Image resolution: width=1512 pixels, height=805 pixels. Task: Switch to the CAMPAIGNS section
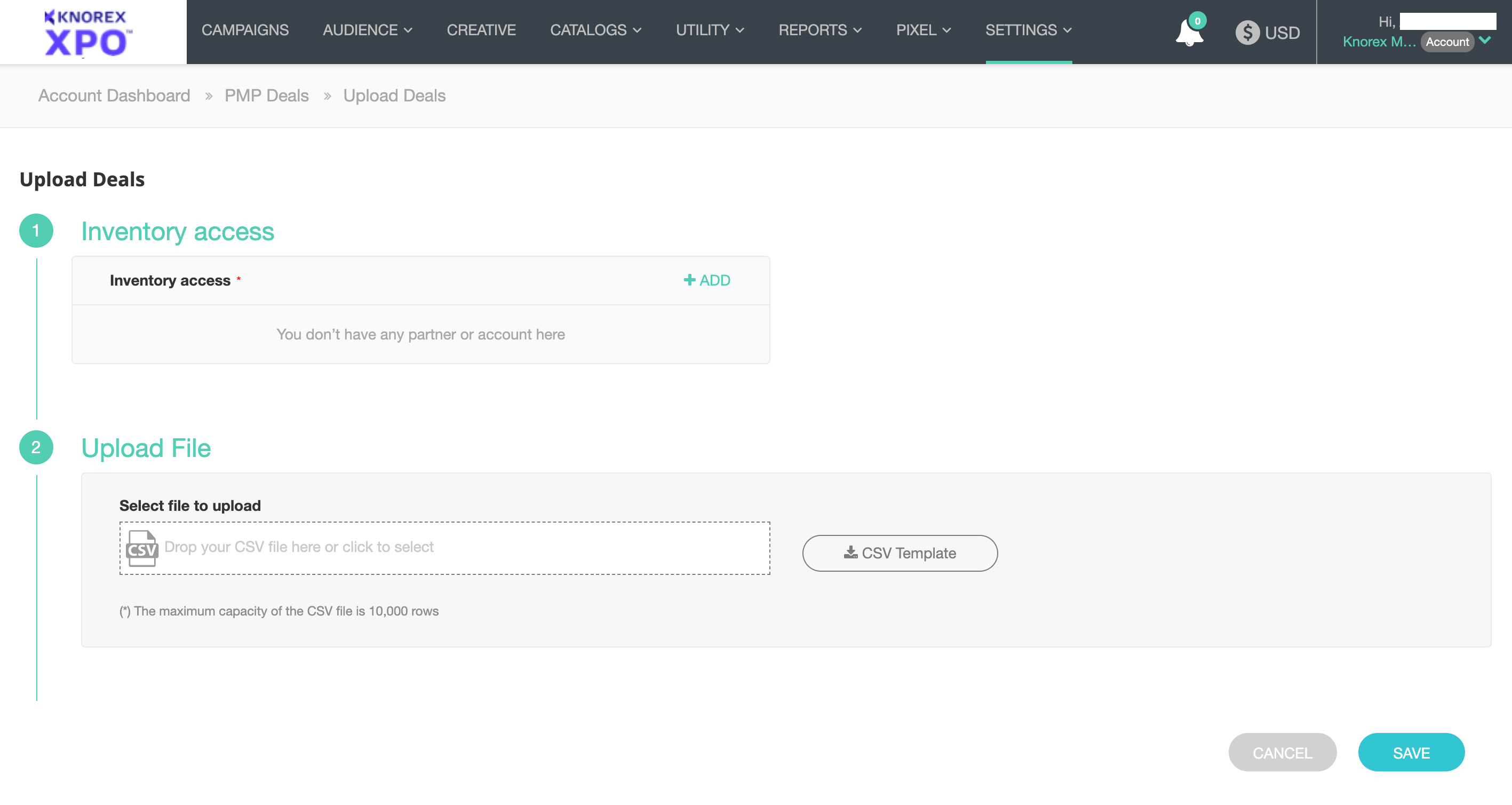tap(245, 30)
